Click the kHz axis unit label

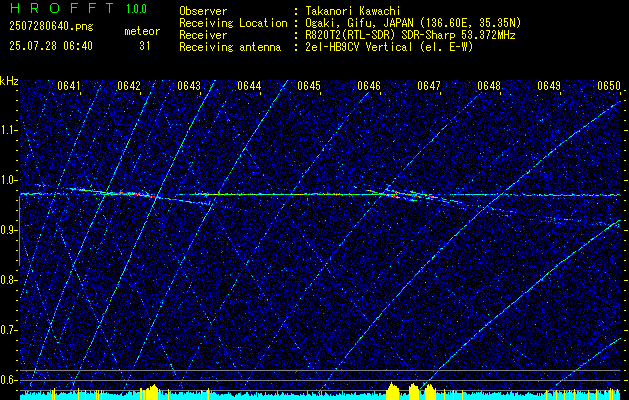(x=9, y=81)
